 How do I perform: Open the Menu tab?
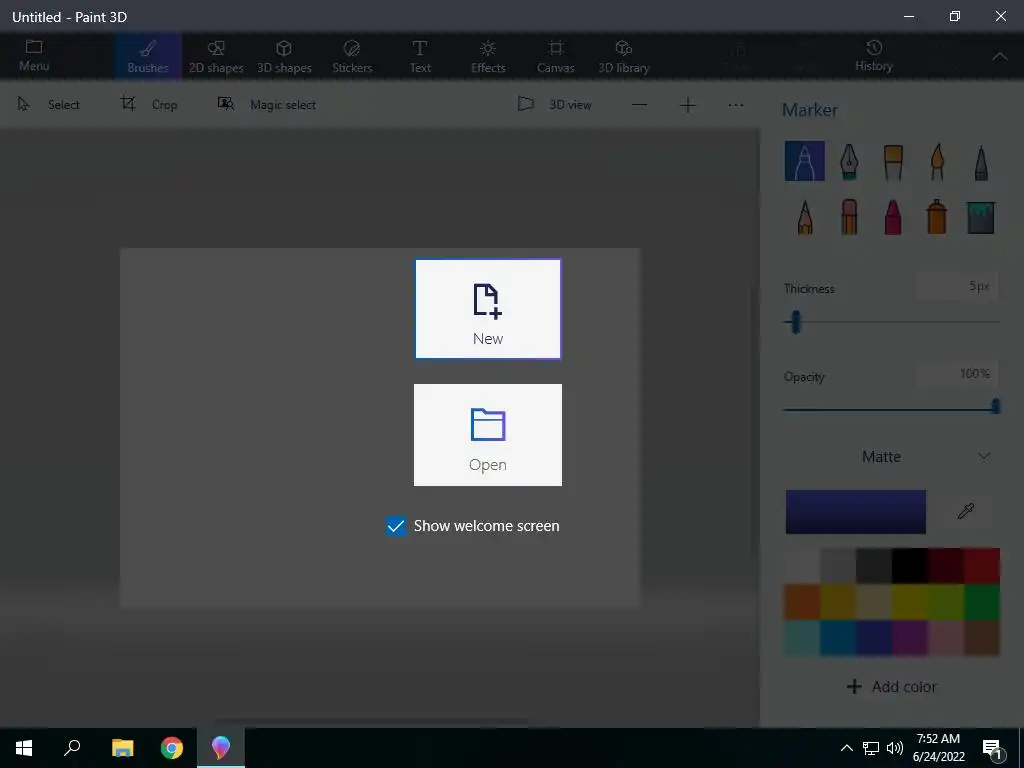[x=34, y=56]
